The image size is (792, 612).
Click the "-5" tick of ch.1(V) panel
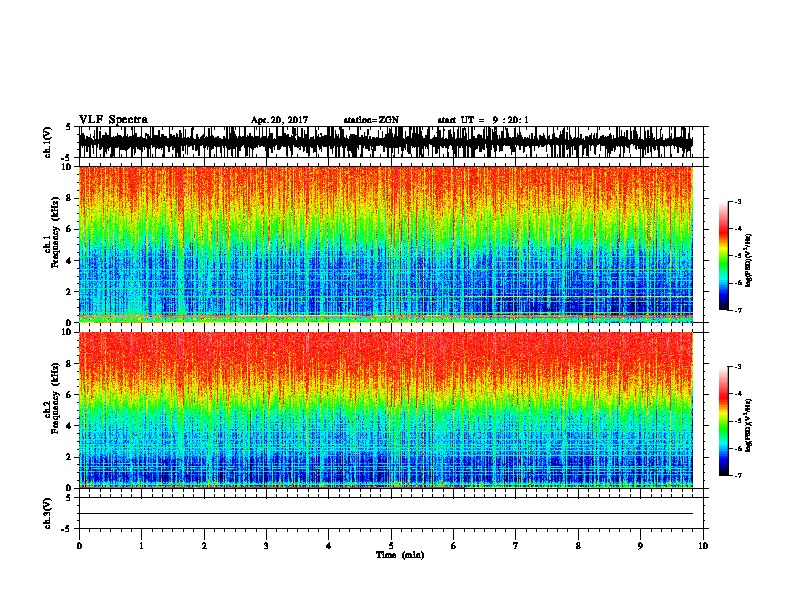(67, 158)
